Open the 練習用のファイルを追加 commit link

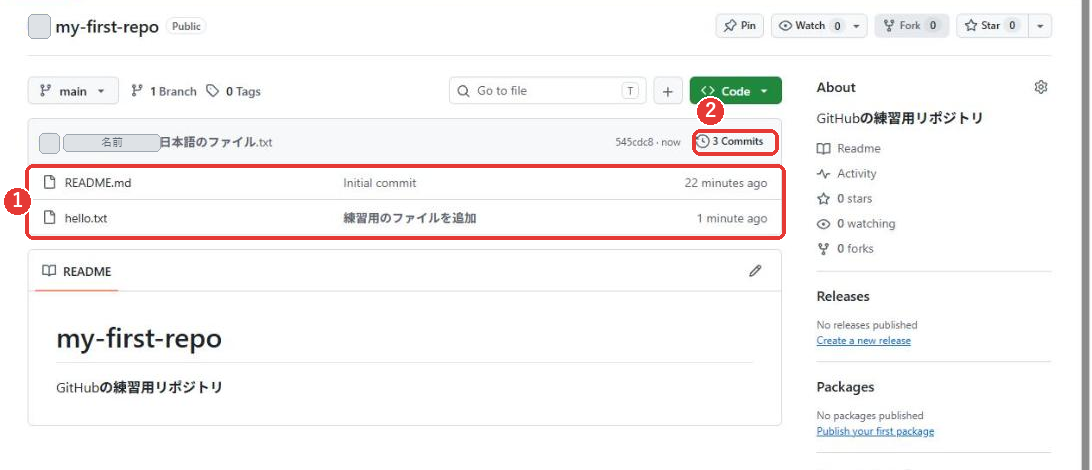pyautogui.click(x=410, y=218)
